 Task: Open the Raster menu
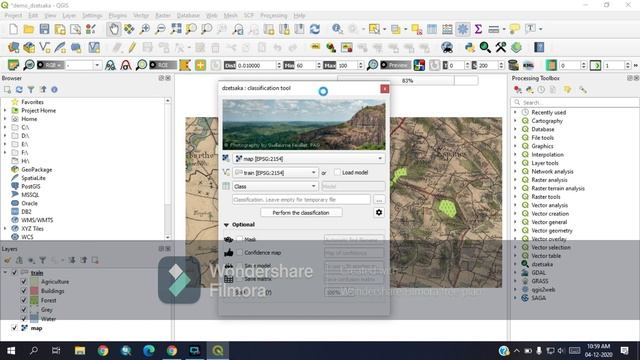(163, 16)
